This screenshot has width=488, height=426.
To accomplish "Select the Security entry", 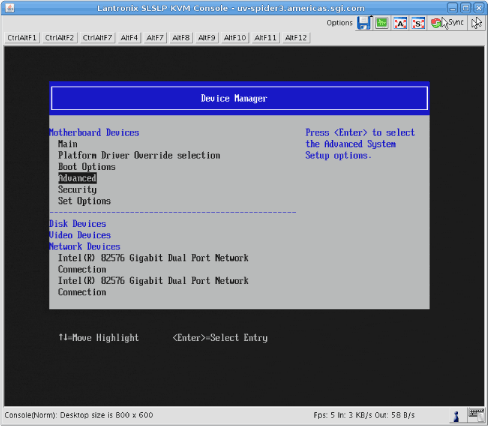I will pos(77,190).
